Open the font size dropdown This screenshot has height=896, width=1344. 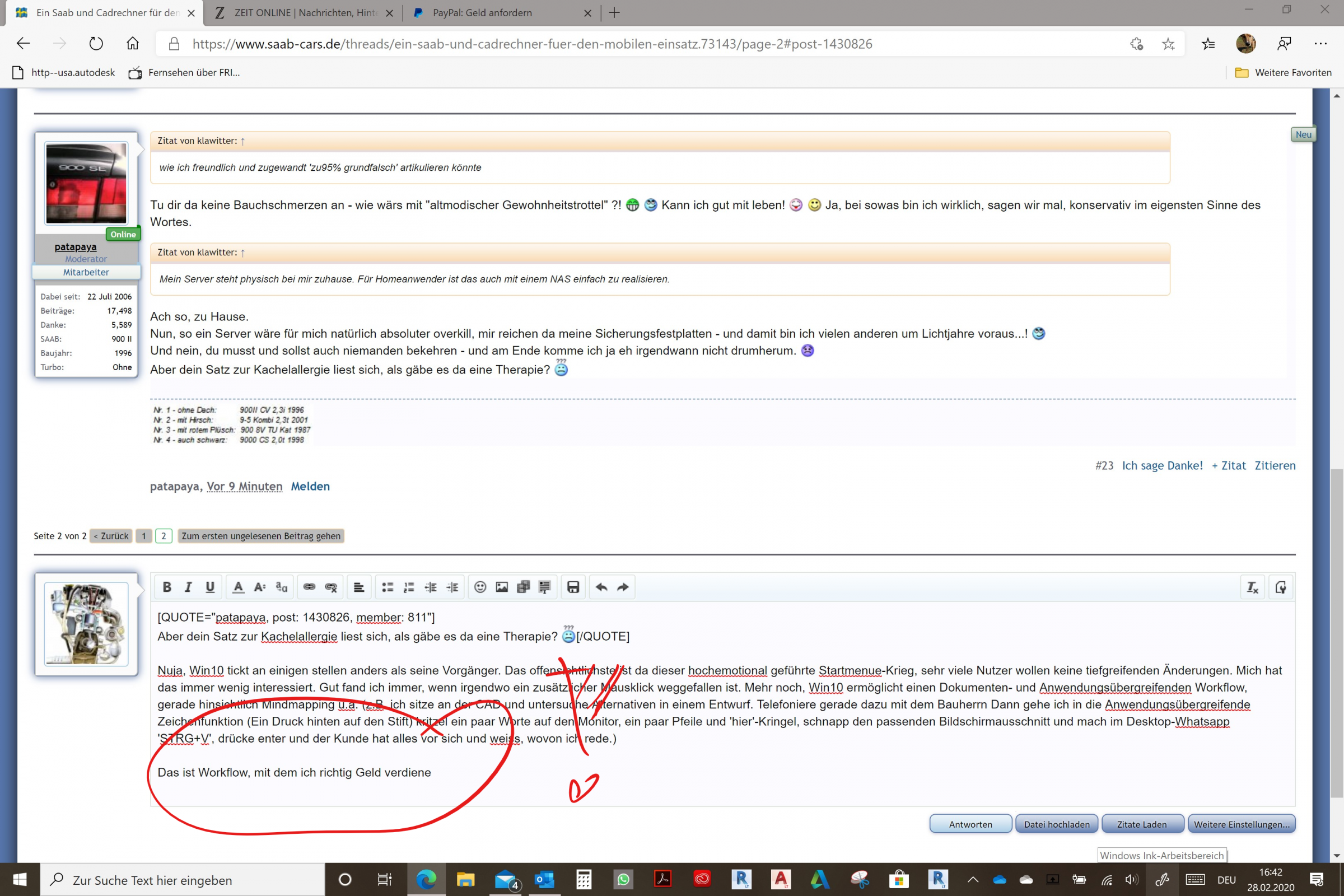pos(260,587)
